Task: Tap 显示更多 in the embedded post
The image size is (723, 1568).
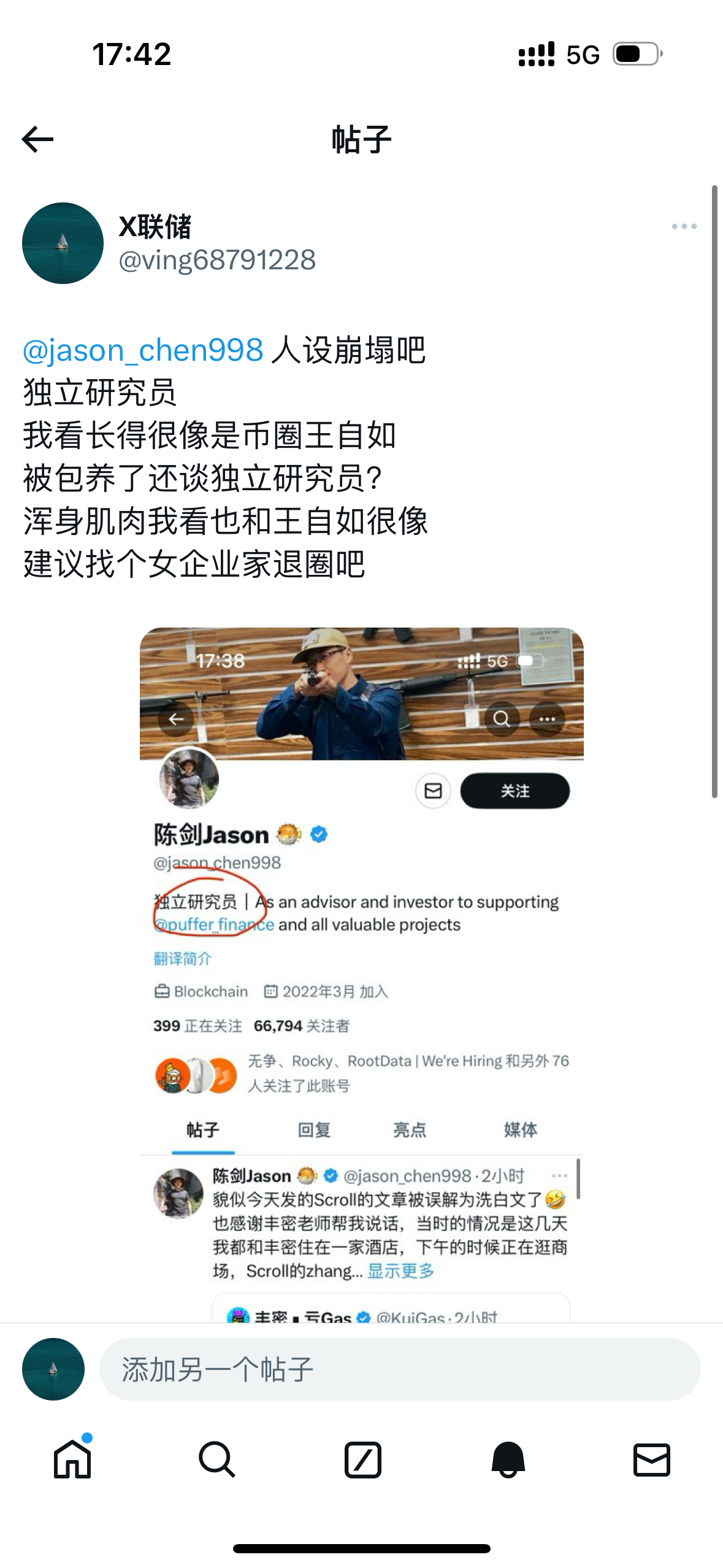Action: (x=400, y=1270)
